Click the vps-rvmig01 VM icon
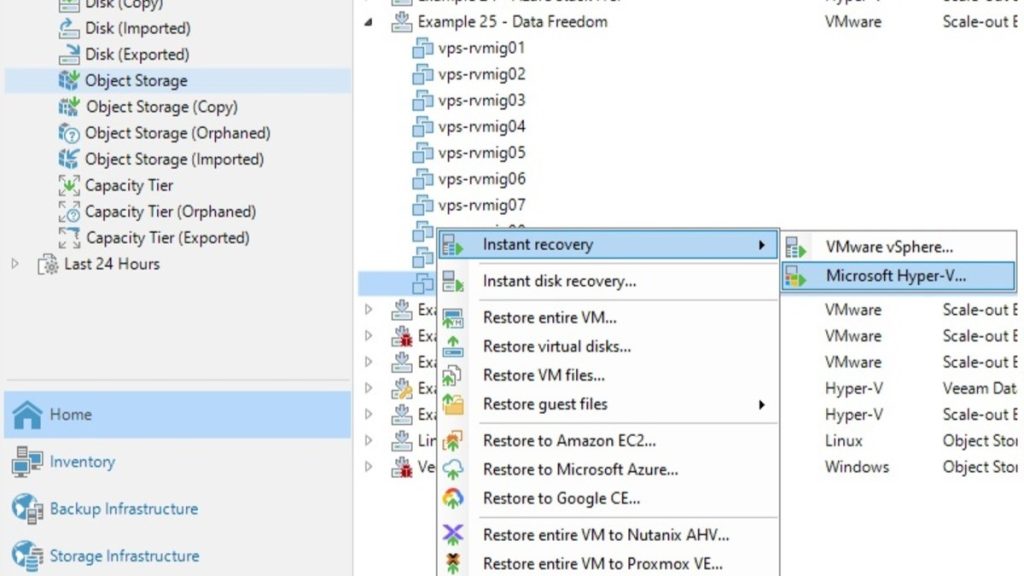 (x=423, y=48)
